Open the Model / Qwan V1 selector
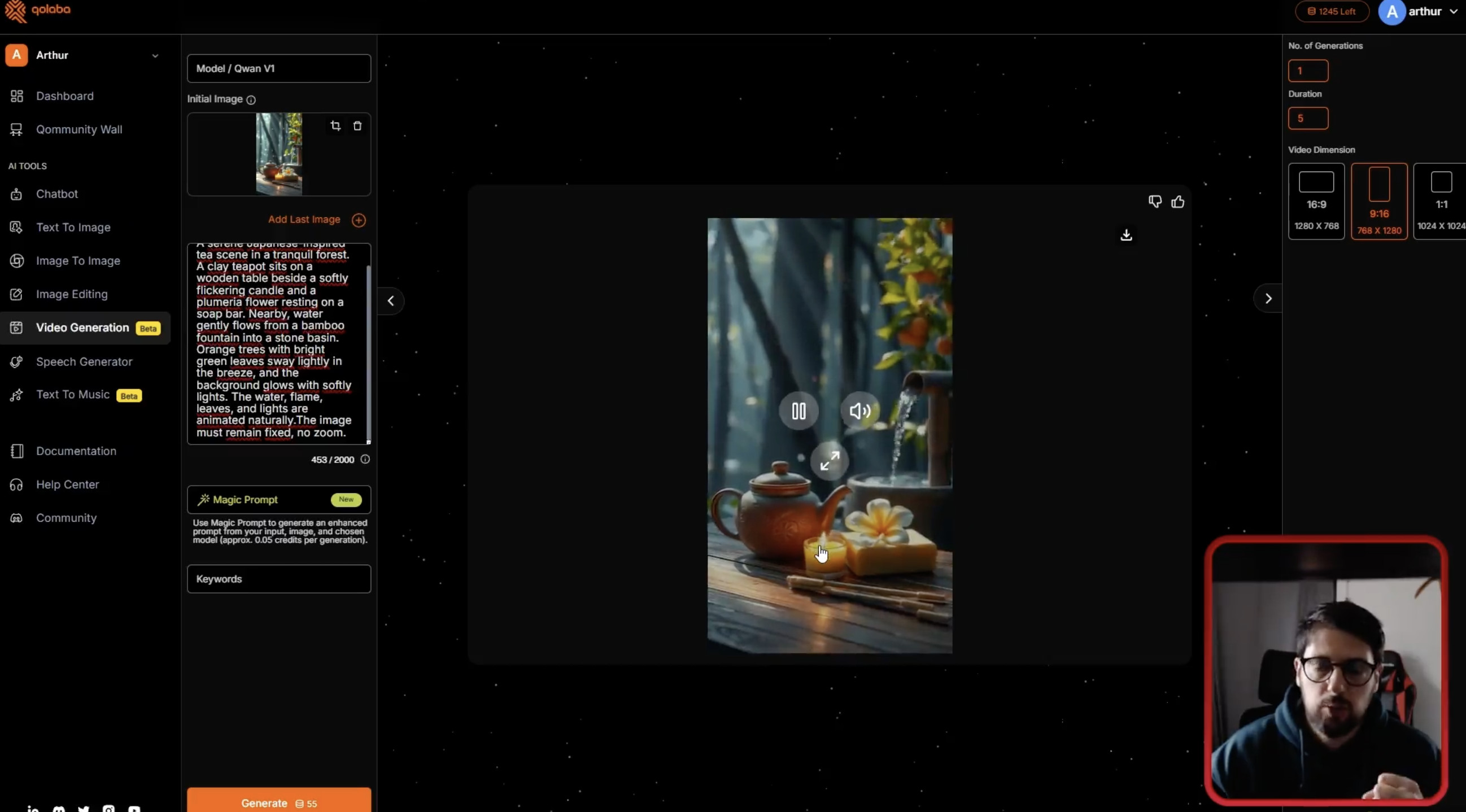 (x=279, y=68)
